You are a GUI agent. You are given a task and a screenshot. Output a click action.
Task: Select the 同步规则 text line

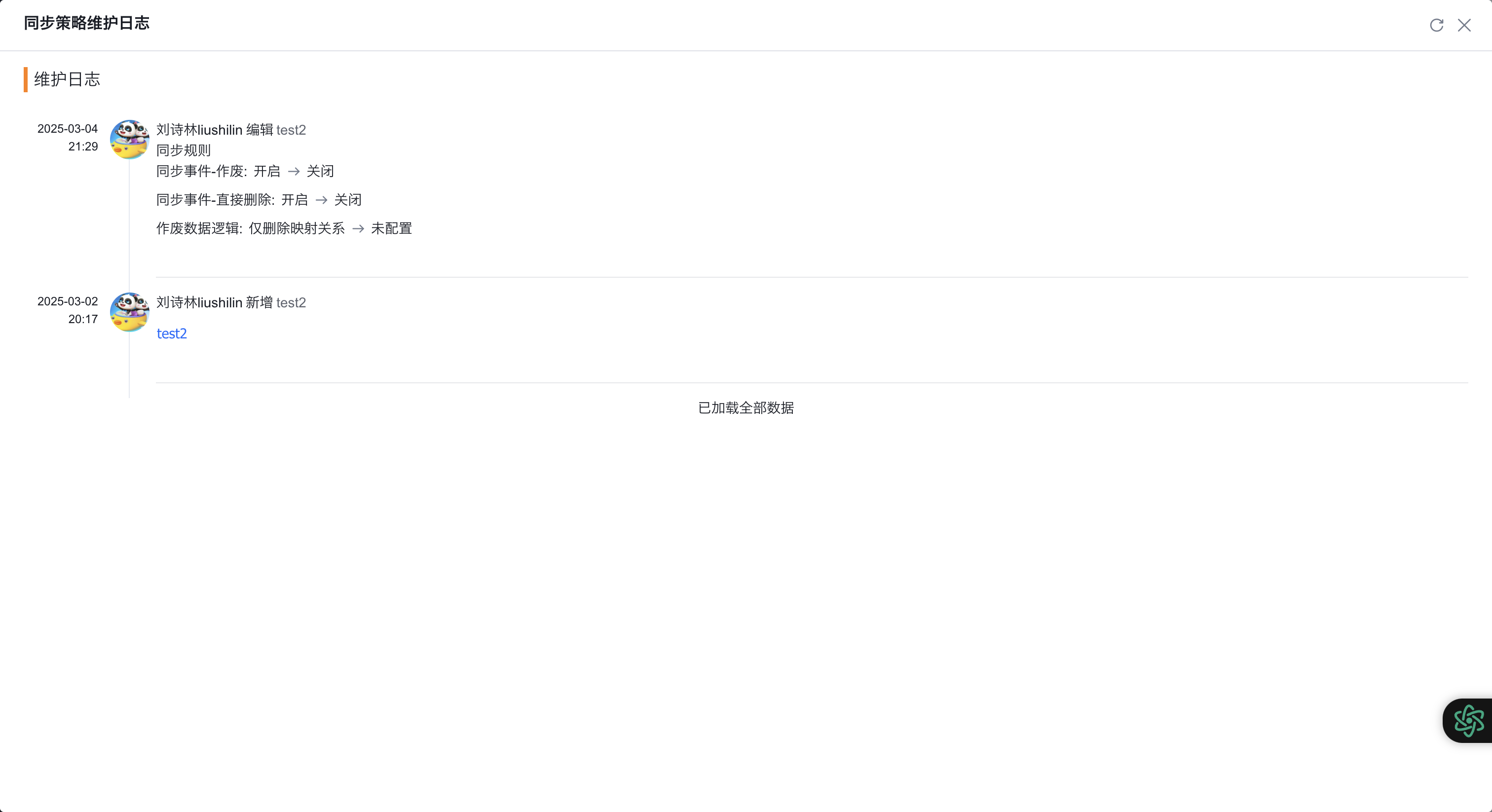coord(184,150)
